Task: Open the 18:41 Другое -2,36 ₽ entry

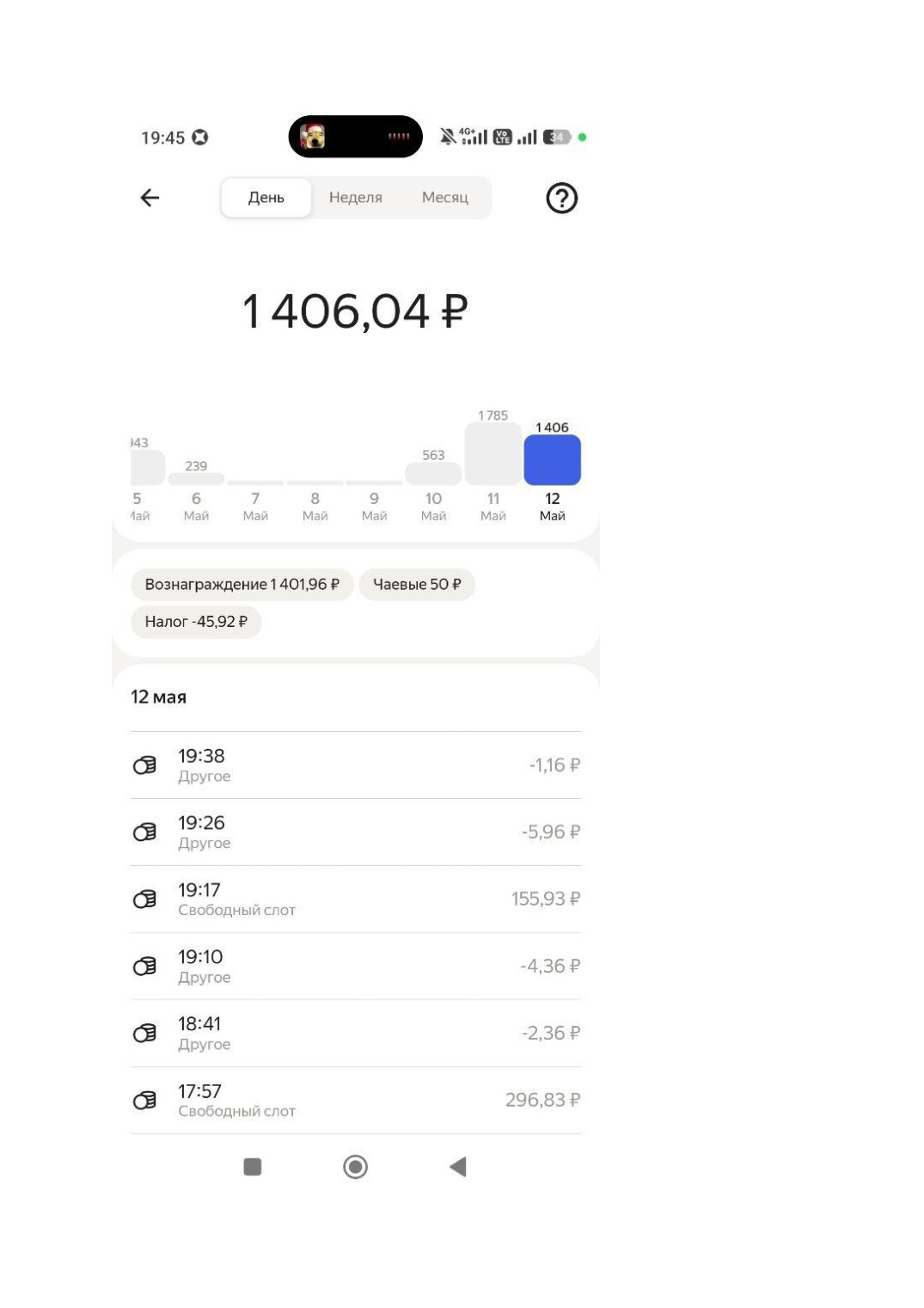Action: point(355,1034)
